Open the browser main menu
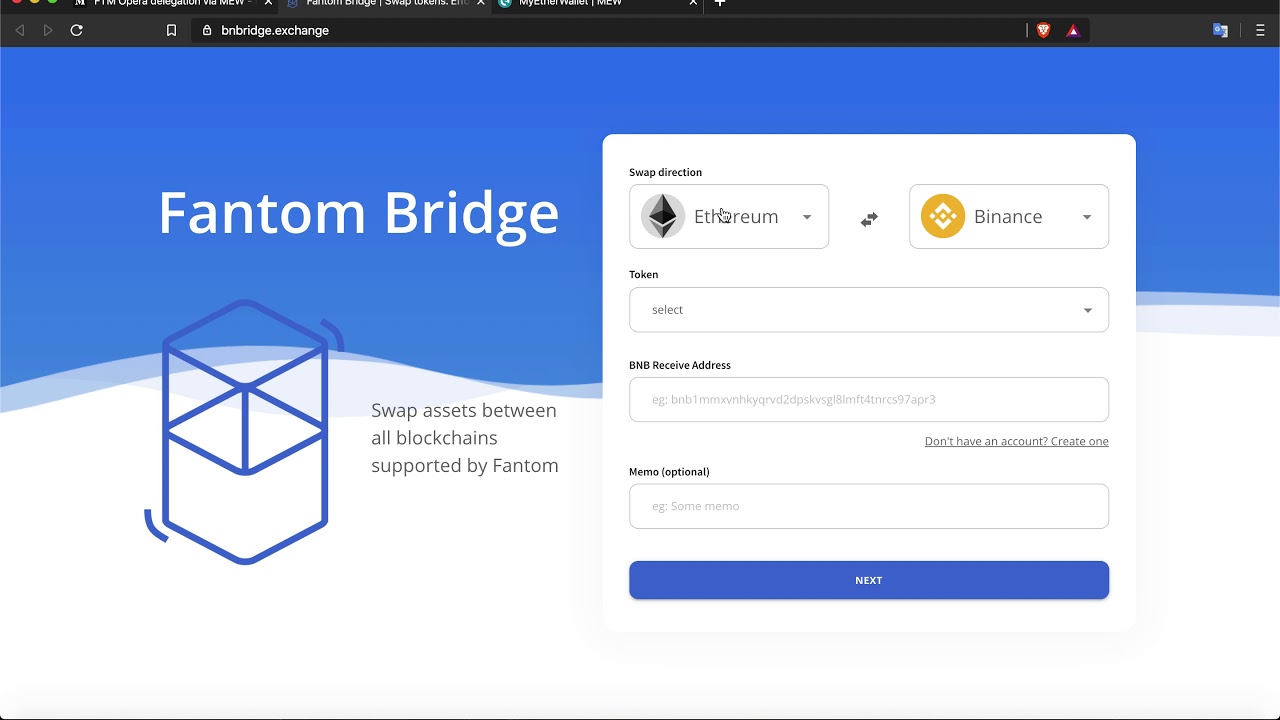 (1260, 30)
